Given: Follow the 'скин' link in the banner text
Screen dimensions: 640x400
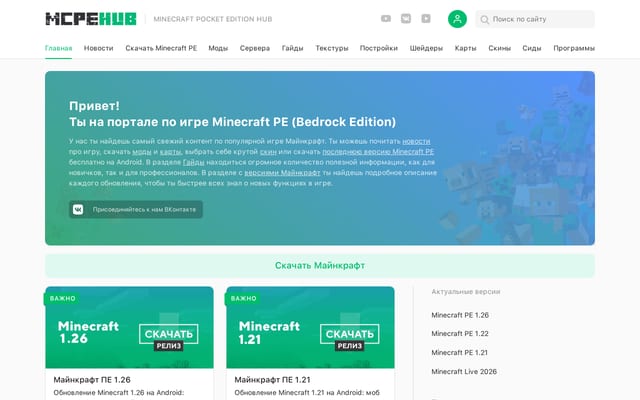Looking at the screenshot, I should [268, 152].
